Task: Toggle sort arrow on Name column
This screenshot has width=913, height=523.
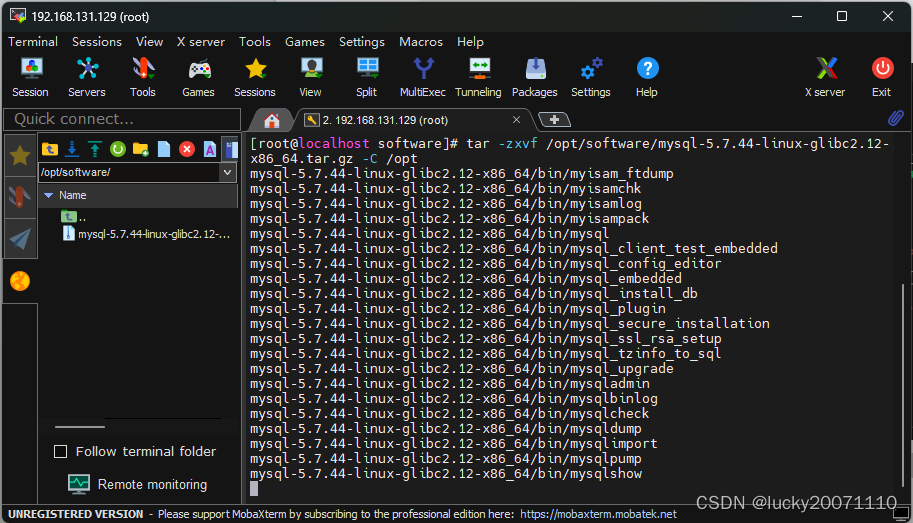Action: 49,195
